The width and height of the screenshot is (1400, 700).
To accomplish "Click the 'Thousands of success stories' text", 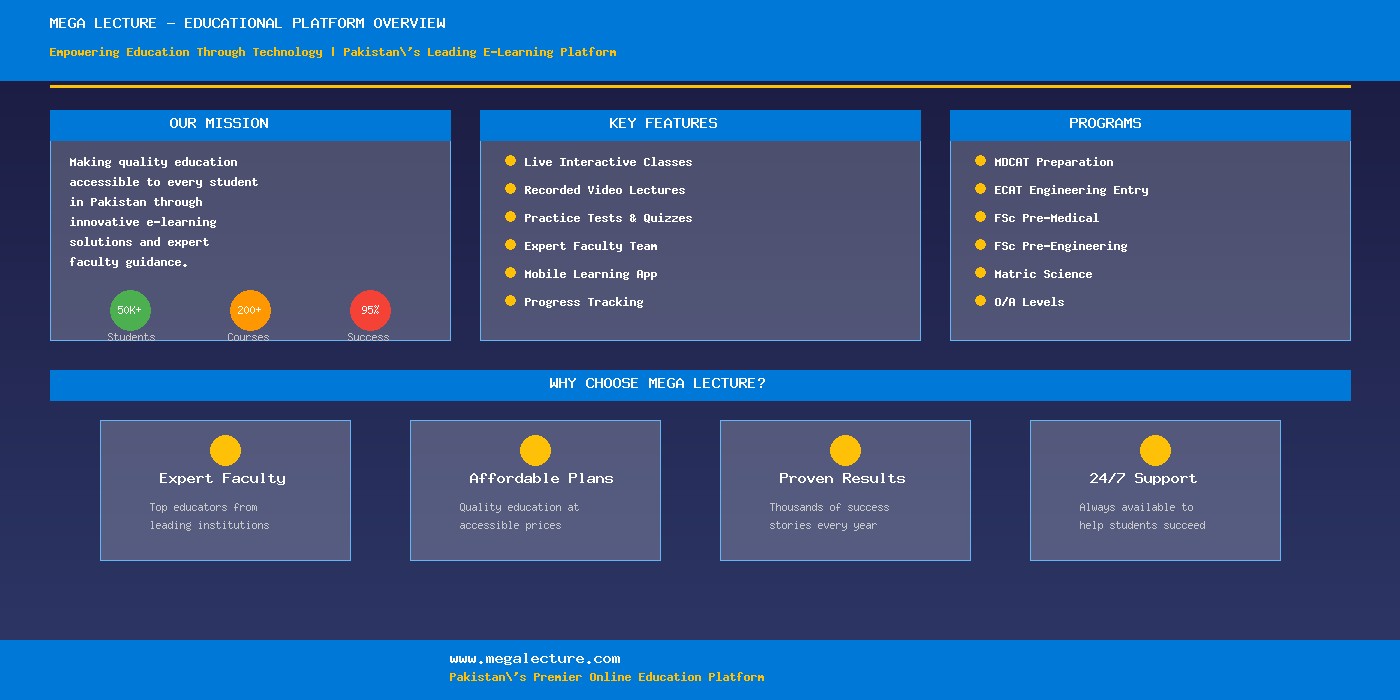I will [x=829, y=516].
